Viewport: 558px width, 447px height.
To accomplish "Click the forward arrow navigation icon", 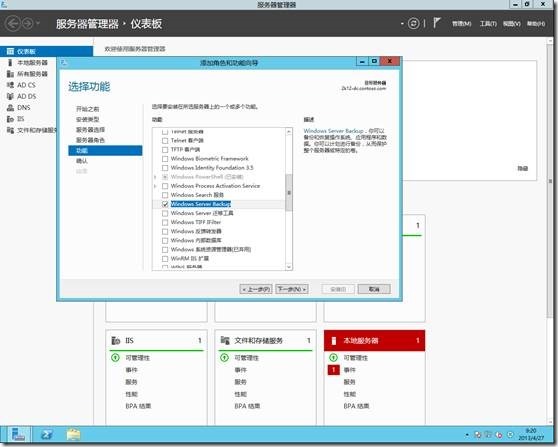I will pos(28,24).
